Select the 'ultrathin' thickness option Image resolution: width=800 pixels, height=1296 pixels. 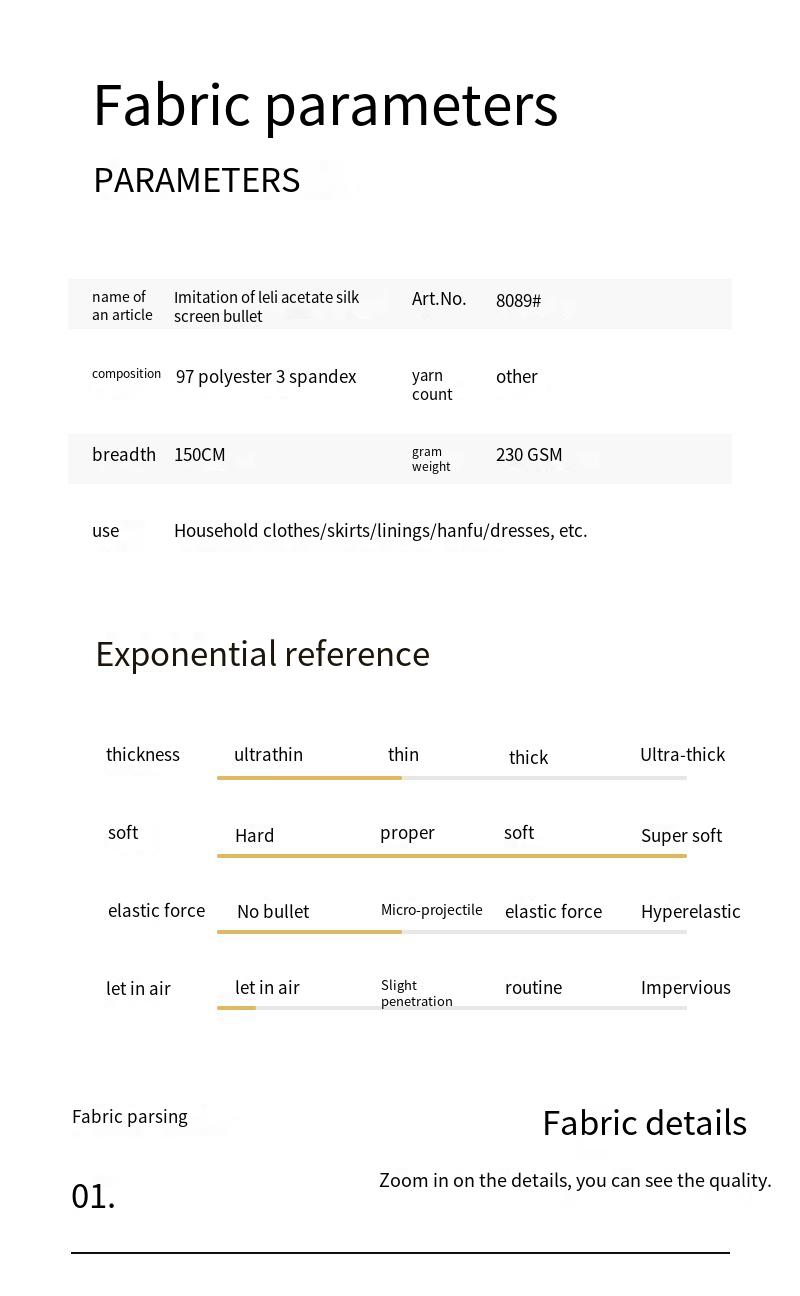(268, 755)
